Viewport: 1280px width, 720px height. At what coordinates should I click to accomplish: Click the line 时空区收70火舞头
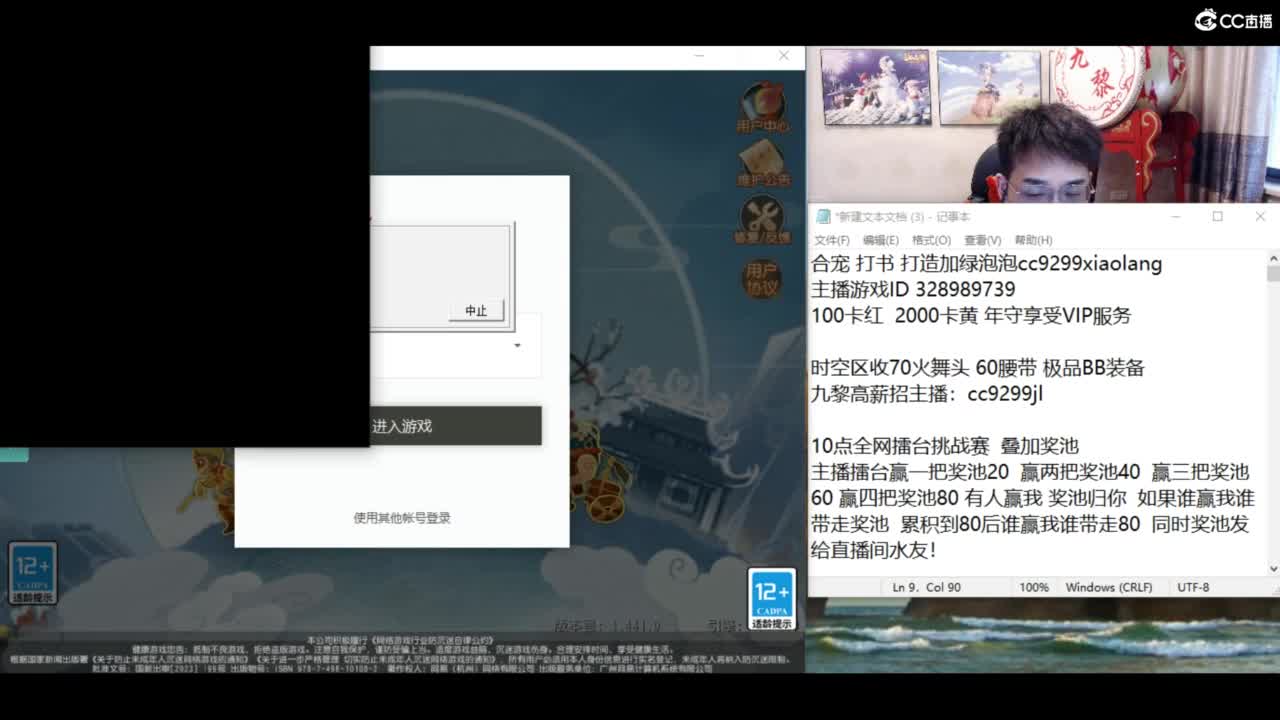978,367
